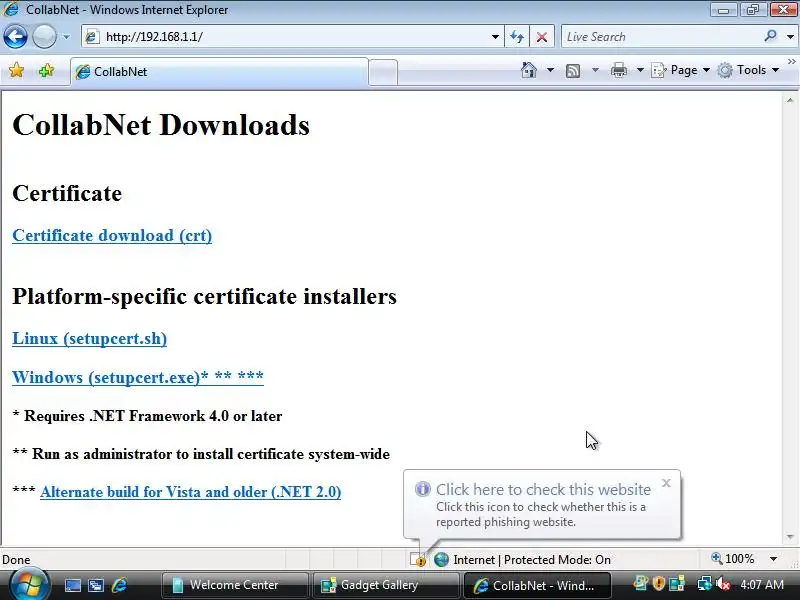The height and width of the screenshot is (600, 800).
Task: Stop loading with the red X icon
Action: tap(542, 37)
